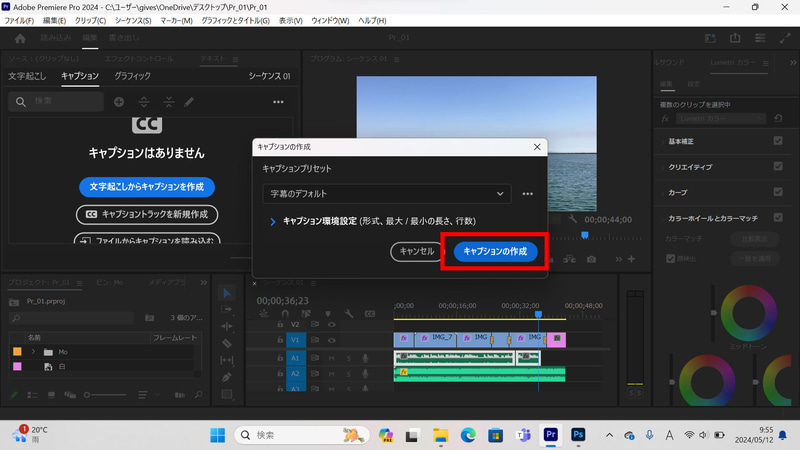Open the Lumetri カラー effect dropdown
The height and width of the screenshot is (450, 800).
tap(721, 118)
